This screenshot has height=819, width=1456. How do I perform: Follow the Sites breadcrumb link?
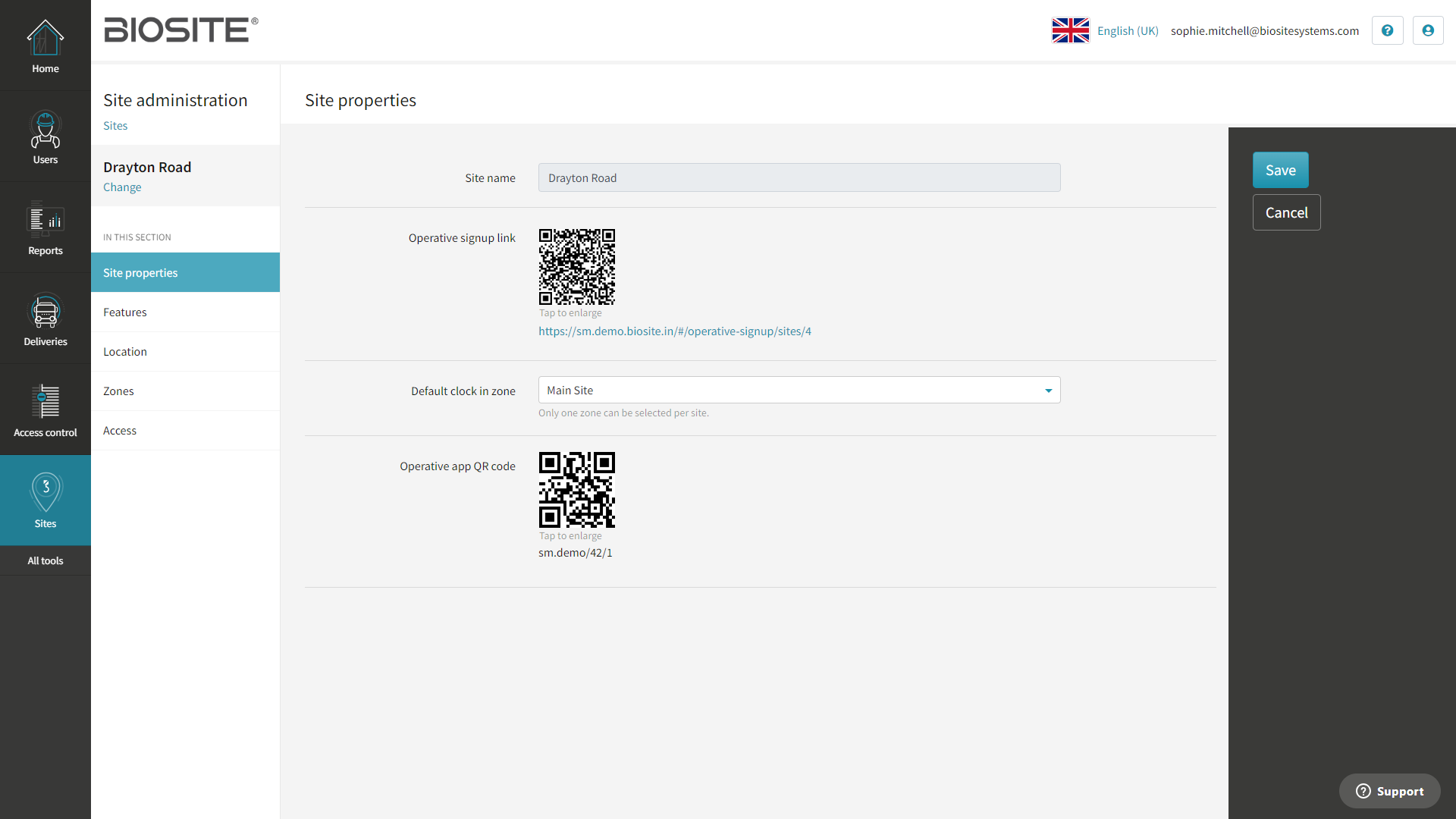pyautogui.click(x=115, y=125)
